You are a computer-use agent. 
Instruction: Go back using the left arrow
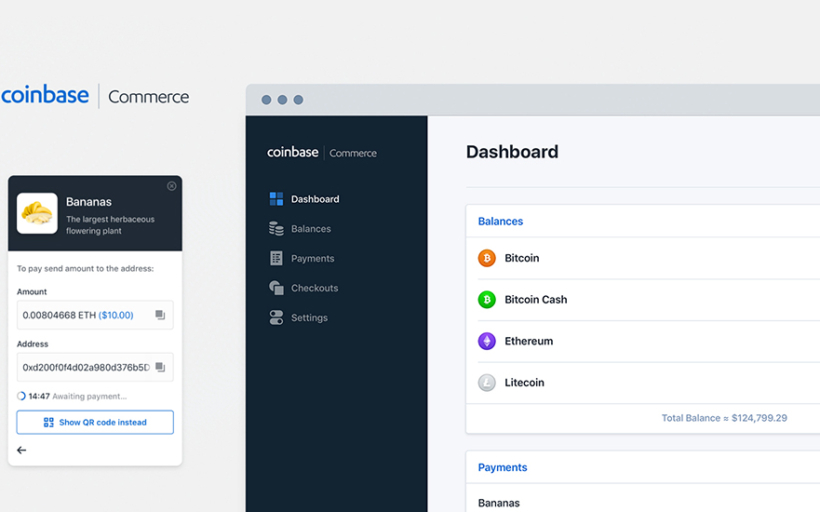[x=22, y=450]
